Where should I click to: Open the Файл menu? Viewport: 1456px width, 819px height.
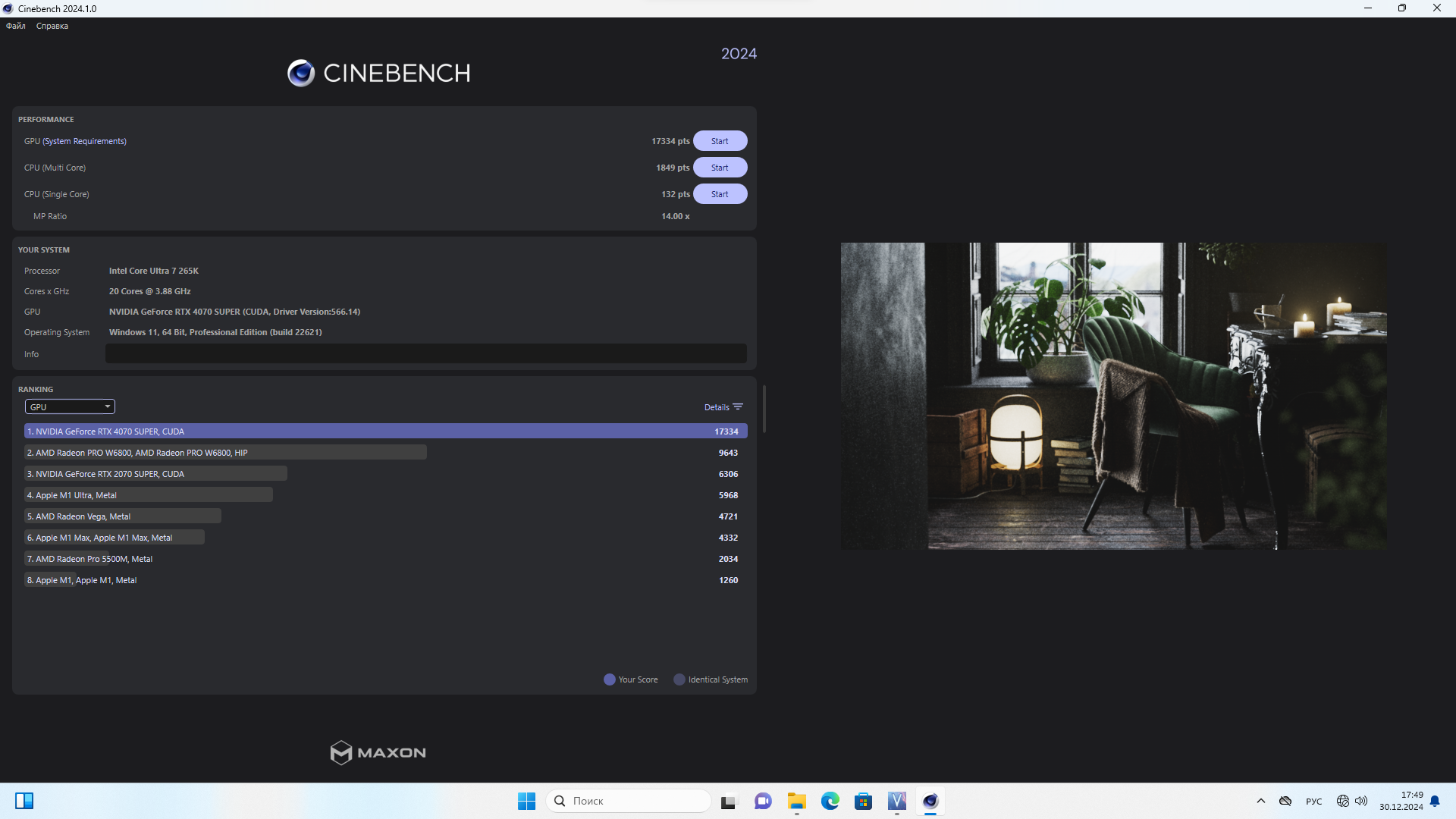point(16,26)
